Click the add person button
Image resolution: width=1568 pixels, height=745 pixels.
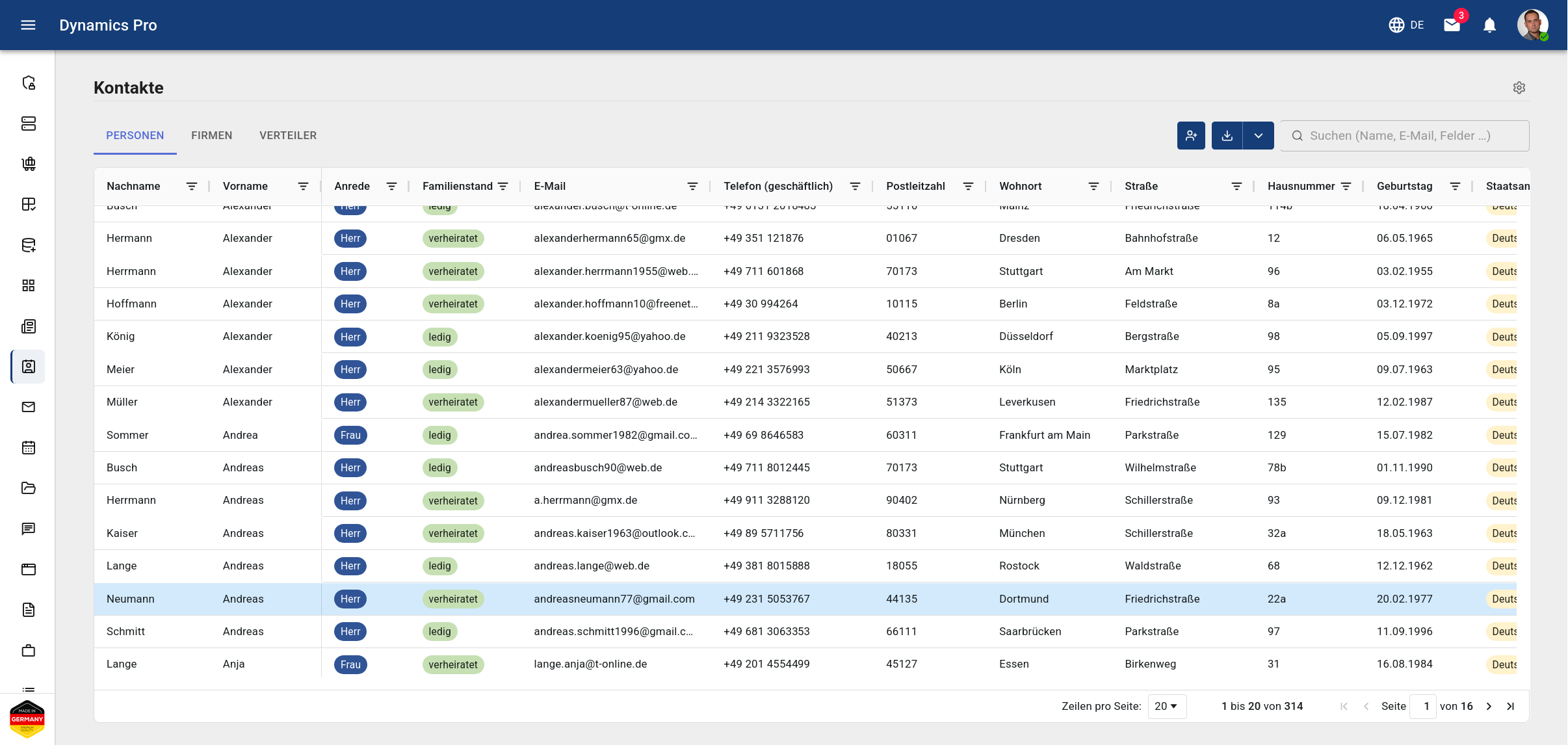1191,135
